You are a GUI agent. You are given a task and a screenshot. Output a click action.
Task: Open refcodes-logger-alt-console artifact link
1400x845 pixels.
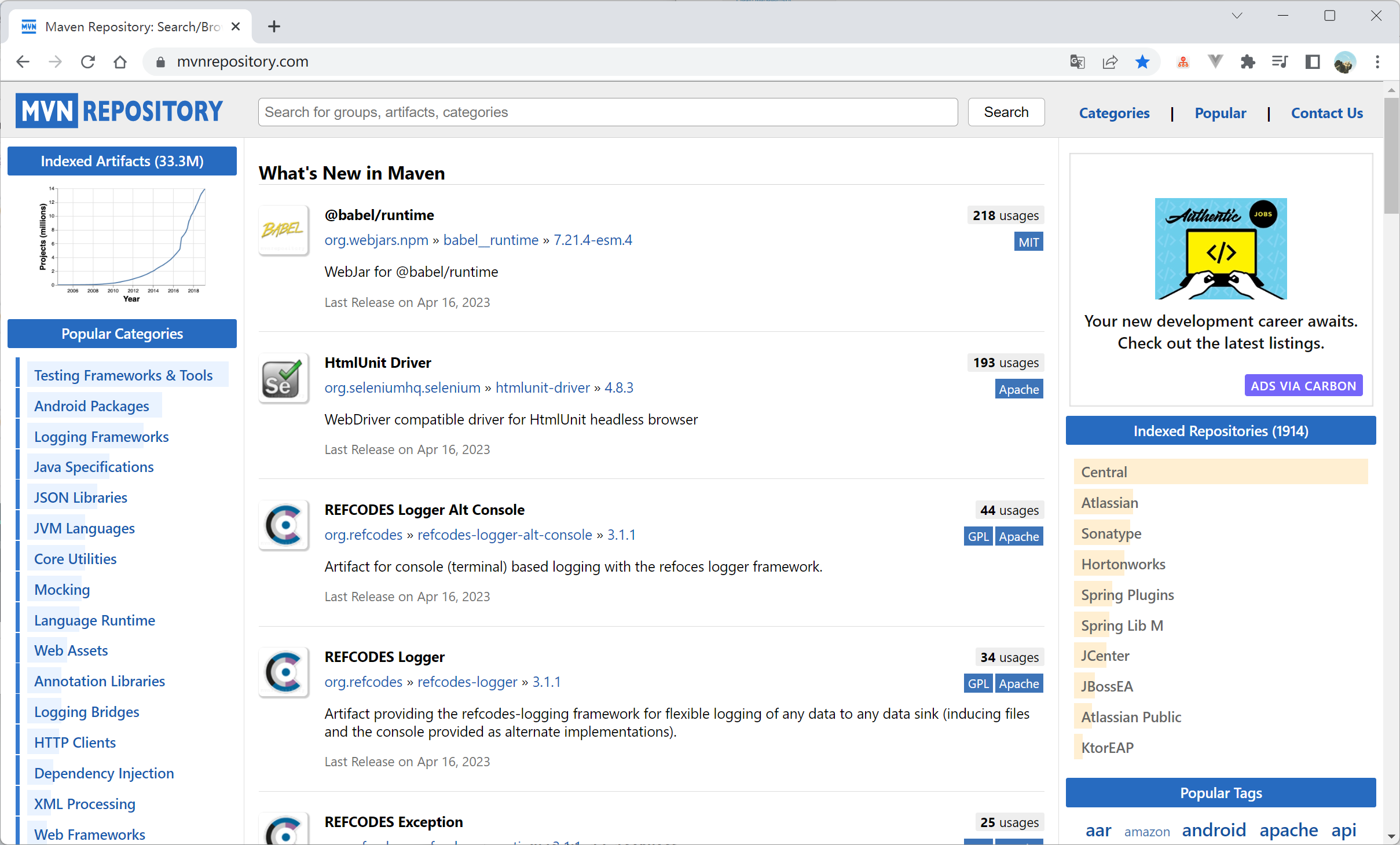pyautogui.click(x=504, y=535)
